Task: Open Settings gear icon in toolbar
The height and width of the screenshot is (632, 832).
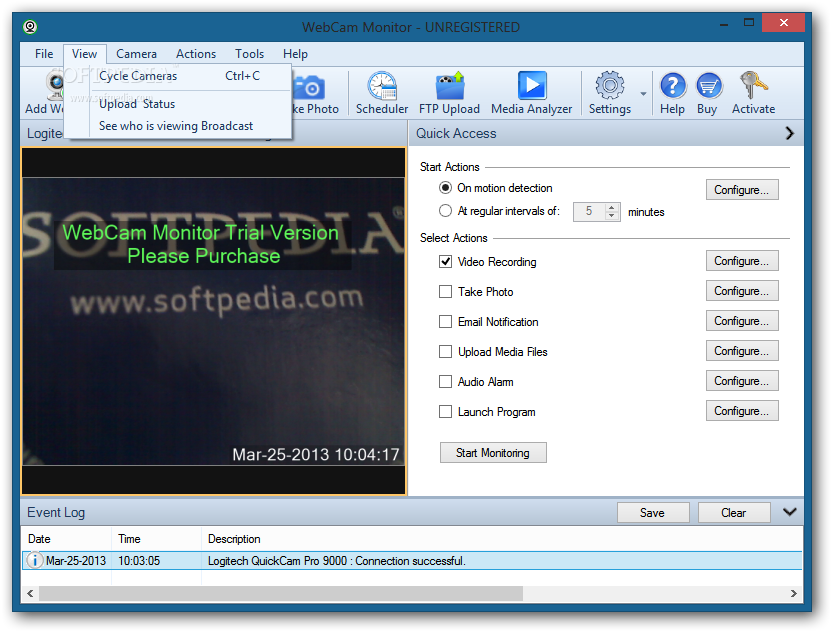Action: pos(610,85)
